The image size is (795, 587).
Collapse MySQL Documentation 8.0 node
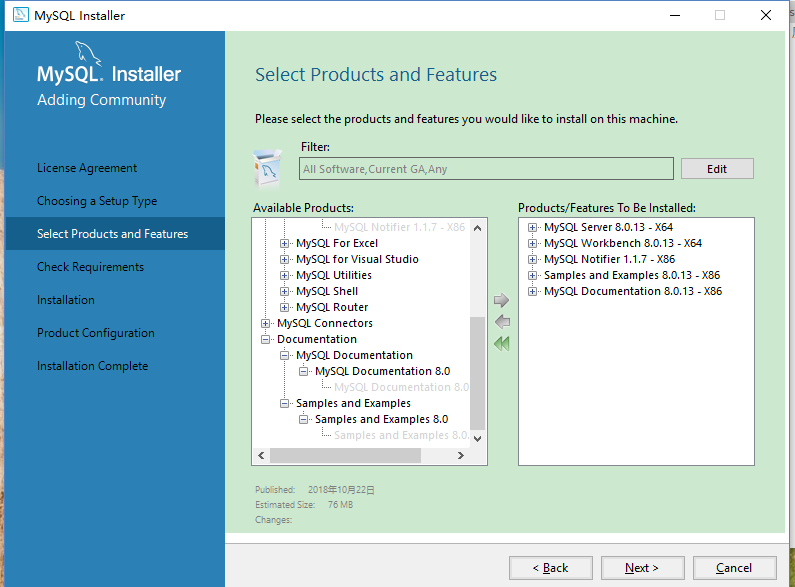pyautogui.click(x=303, y=372)
